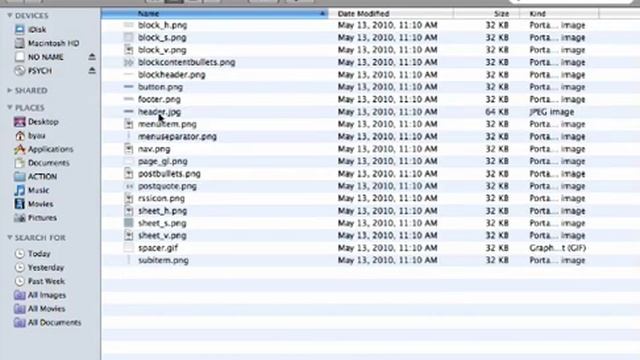Image resolution: width=640 pixels, height=360 pixels.
Task: Select the file spacer.gif
Action: click(158, 248)
